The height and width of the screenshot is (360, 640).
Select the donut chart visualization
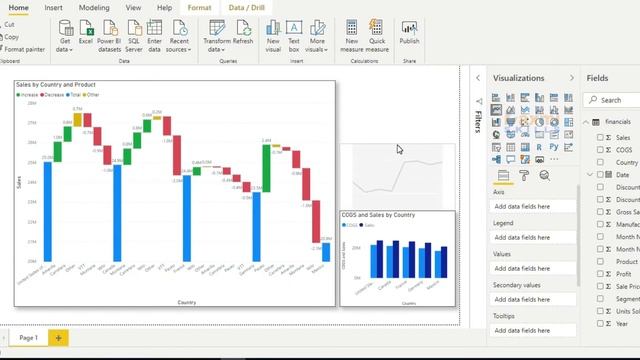coord(554,122)
